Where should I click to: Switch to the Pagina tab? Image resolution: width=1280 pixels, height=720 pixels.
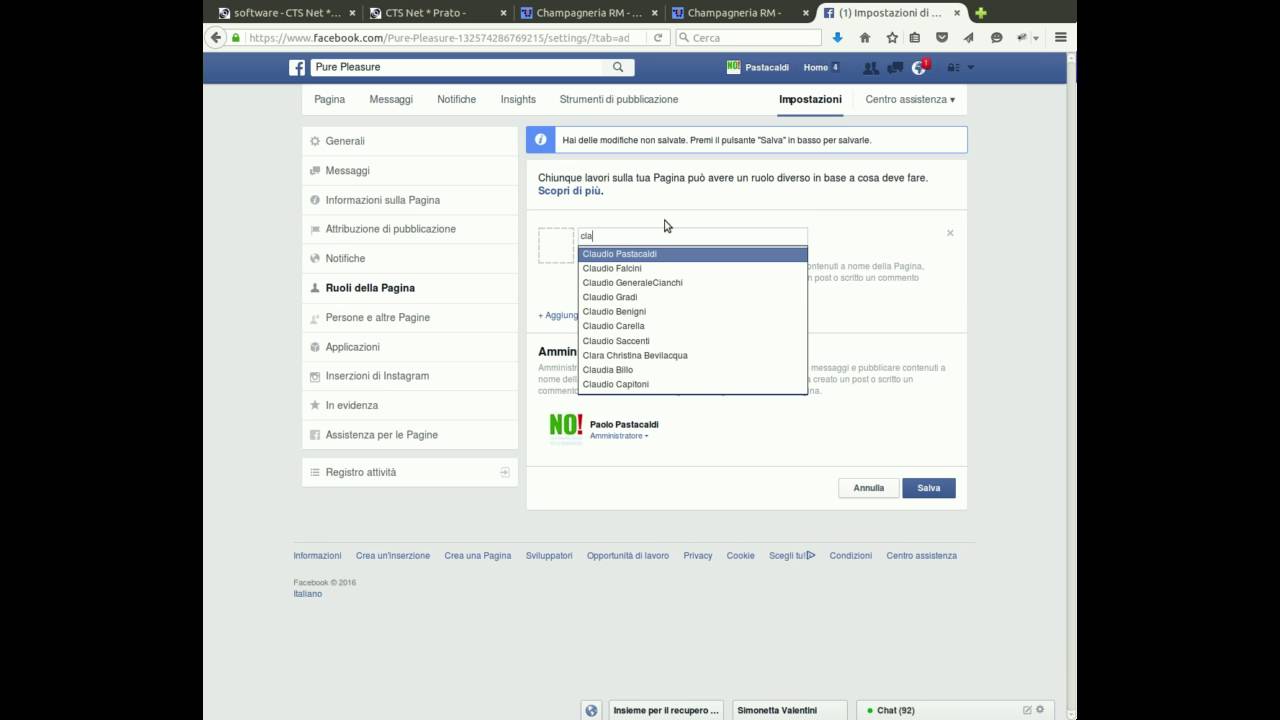(x=329, y=99)
